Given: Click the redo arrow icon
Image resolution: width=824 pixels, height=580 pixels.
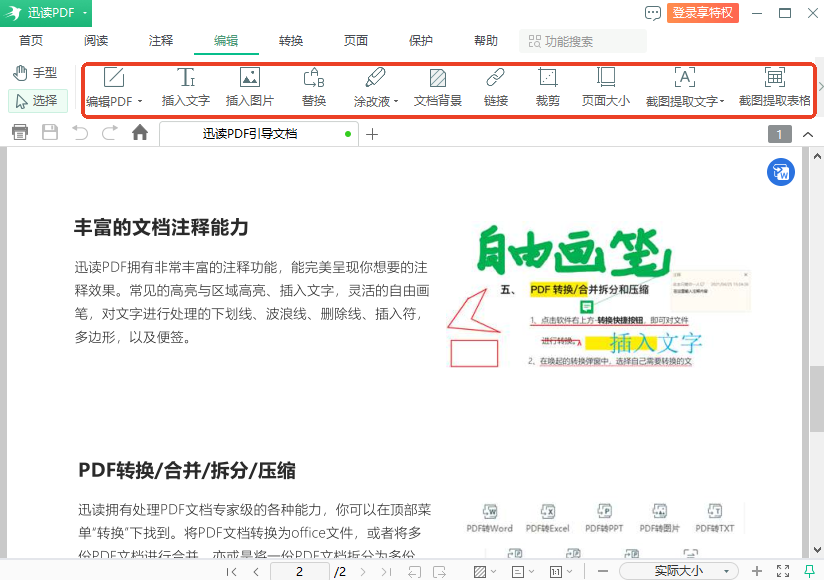Looking at the screenshot, I should pyautogui.click(x=109, y=132).
